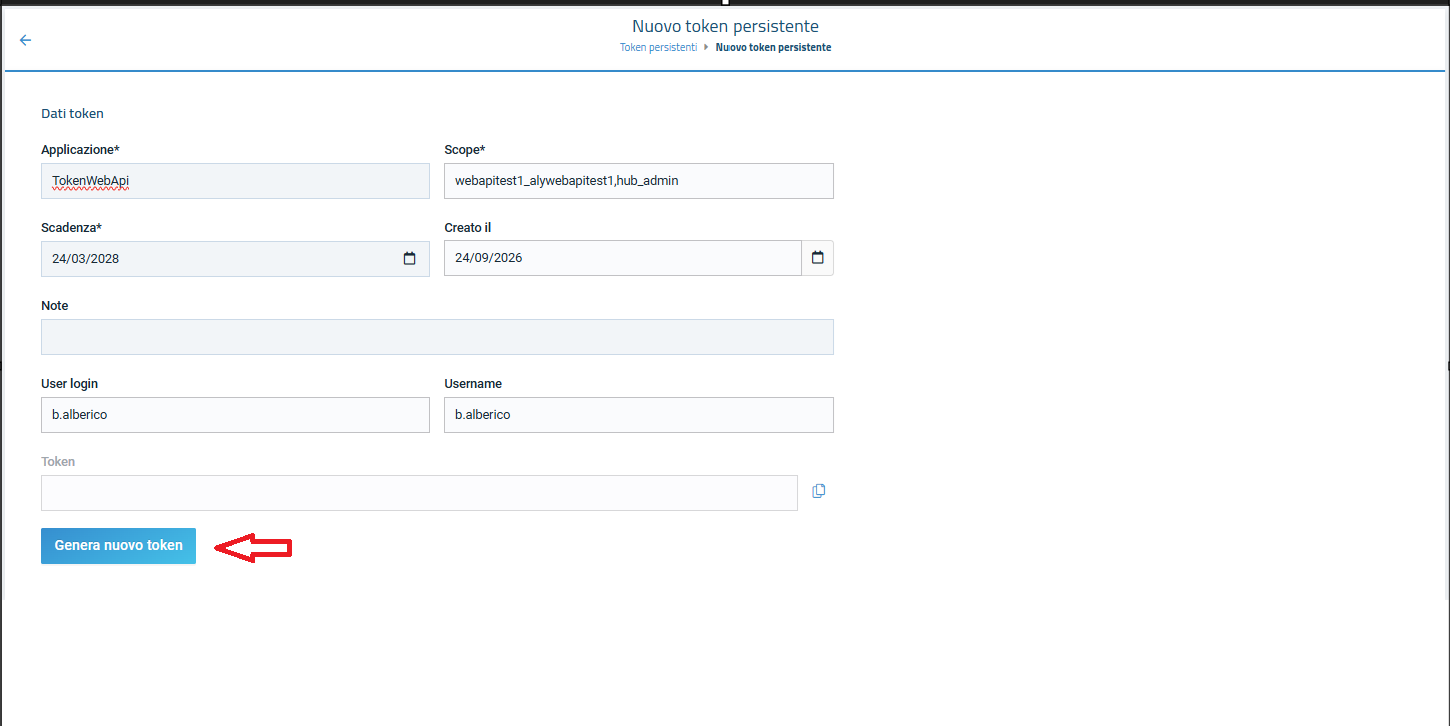Click the Nuovo token persistente page title
Screen dimensions: 1450x726
click(x=725, y=26)
